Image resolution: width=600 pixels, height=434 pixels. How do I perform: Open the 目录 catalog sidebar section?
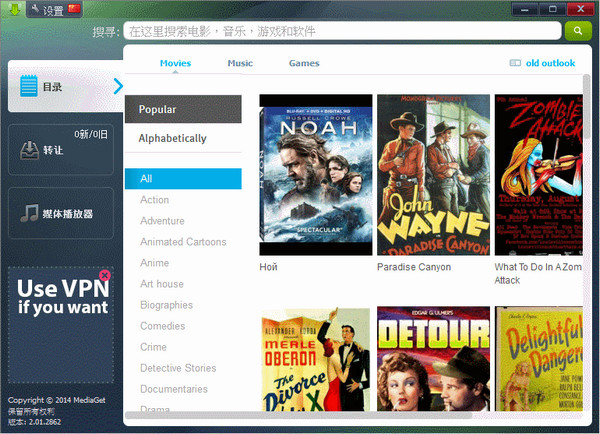coord(60,87)
